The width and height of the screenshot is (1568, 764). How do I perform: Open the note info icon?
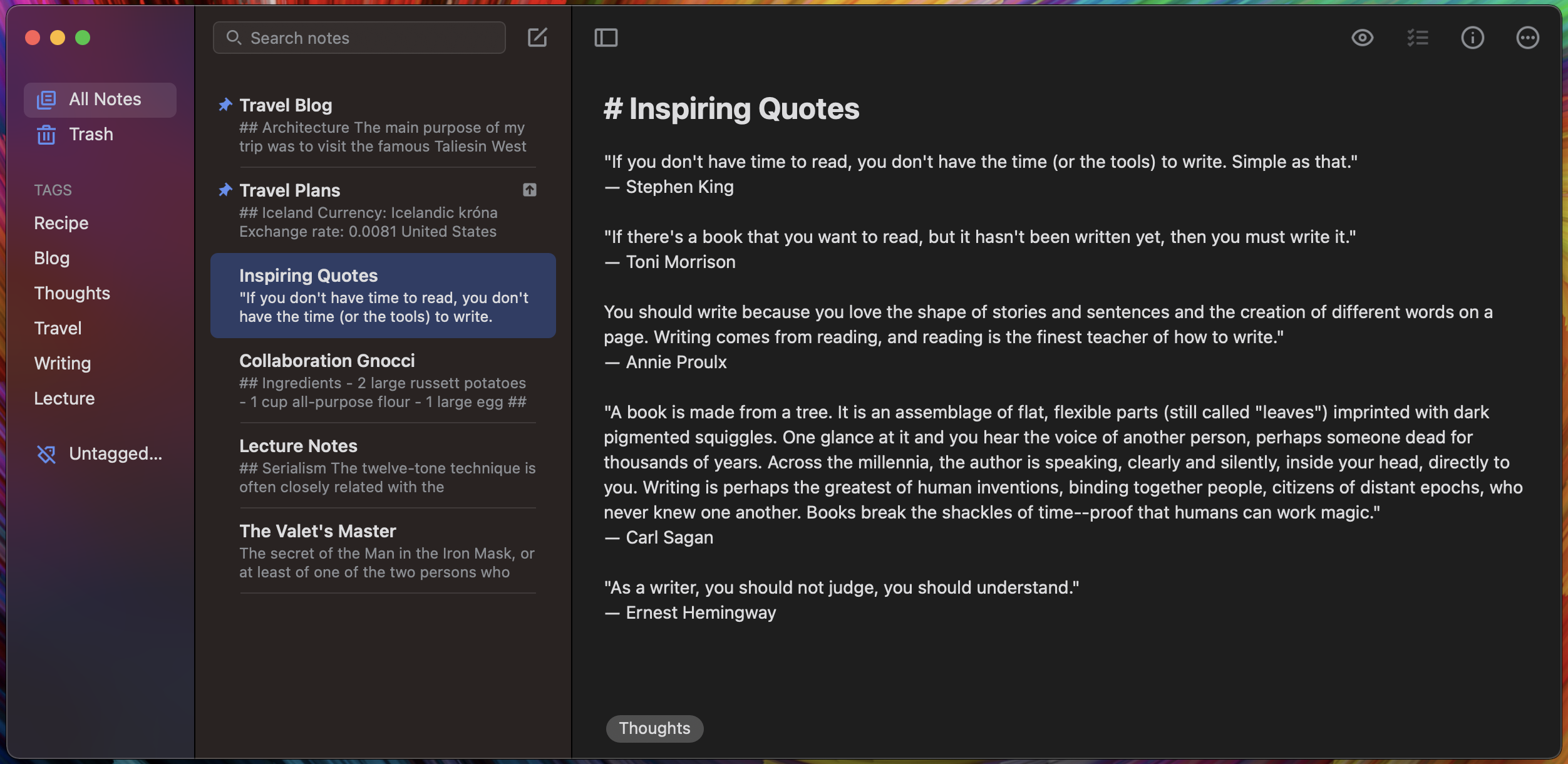point(1472,38)
